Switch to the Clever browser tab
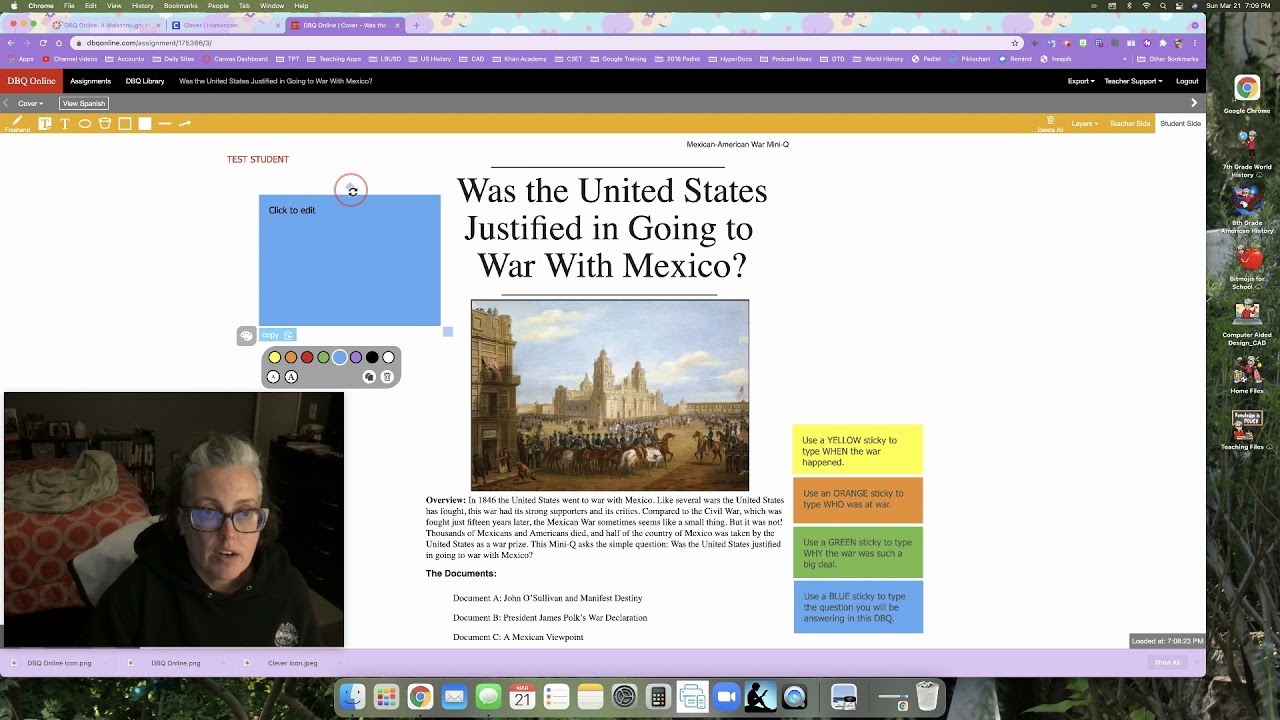1280x720 pixels. coord(223,25)
